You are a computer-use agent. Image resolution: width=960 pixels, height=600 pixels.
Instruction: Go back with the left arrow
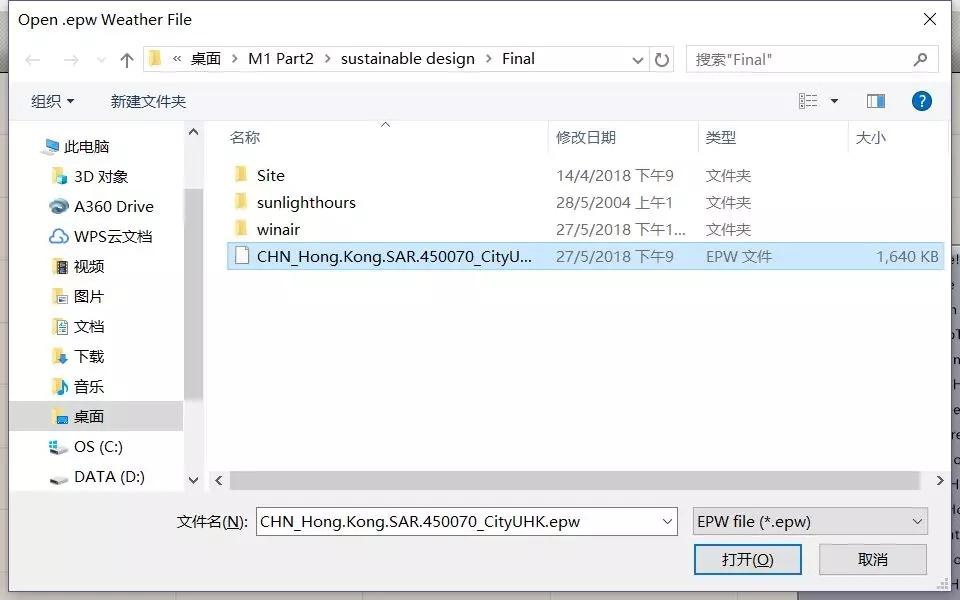pyautogui.click(x=32, y=59)
